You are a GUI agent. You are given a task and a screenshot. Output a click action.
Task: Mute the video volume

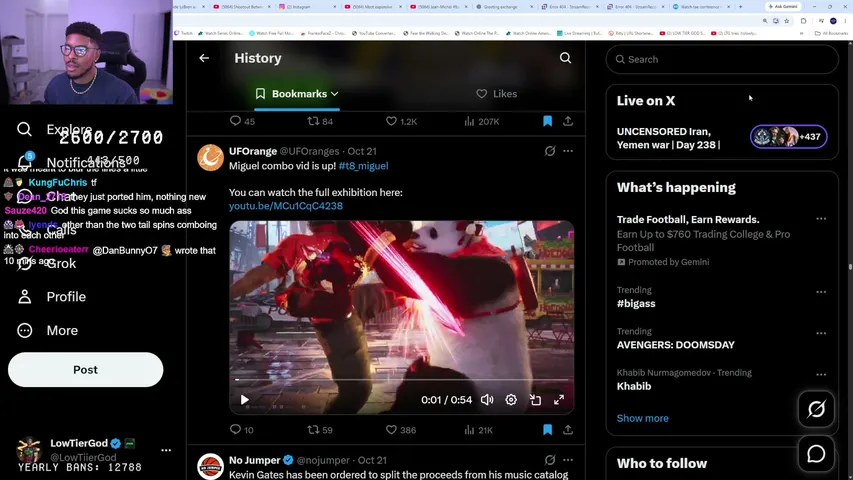[487, 400]
